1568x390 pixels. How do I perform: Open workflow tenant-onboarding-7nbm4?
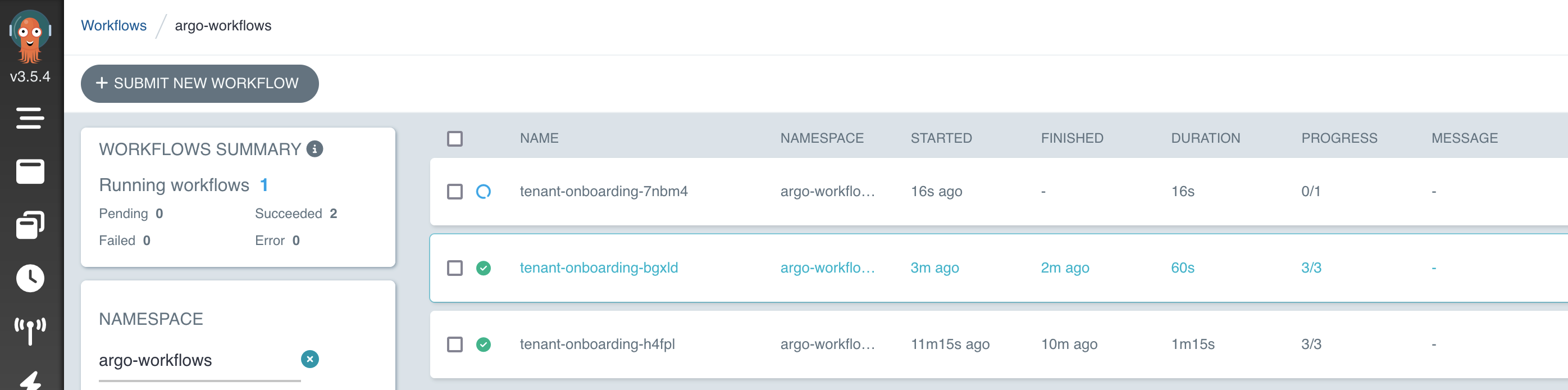tap(603, 191)
